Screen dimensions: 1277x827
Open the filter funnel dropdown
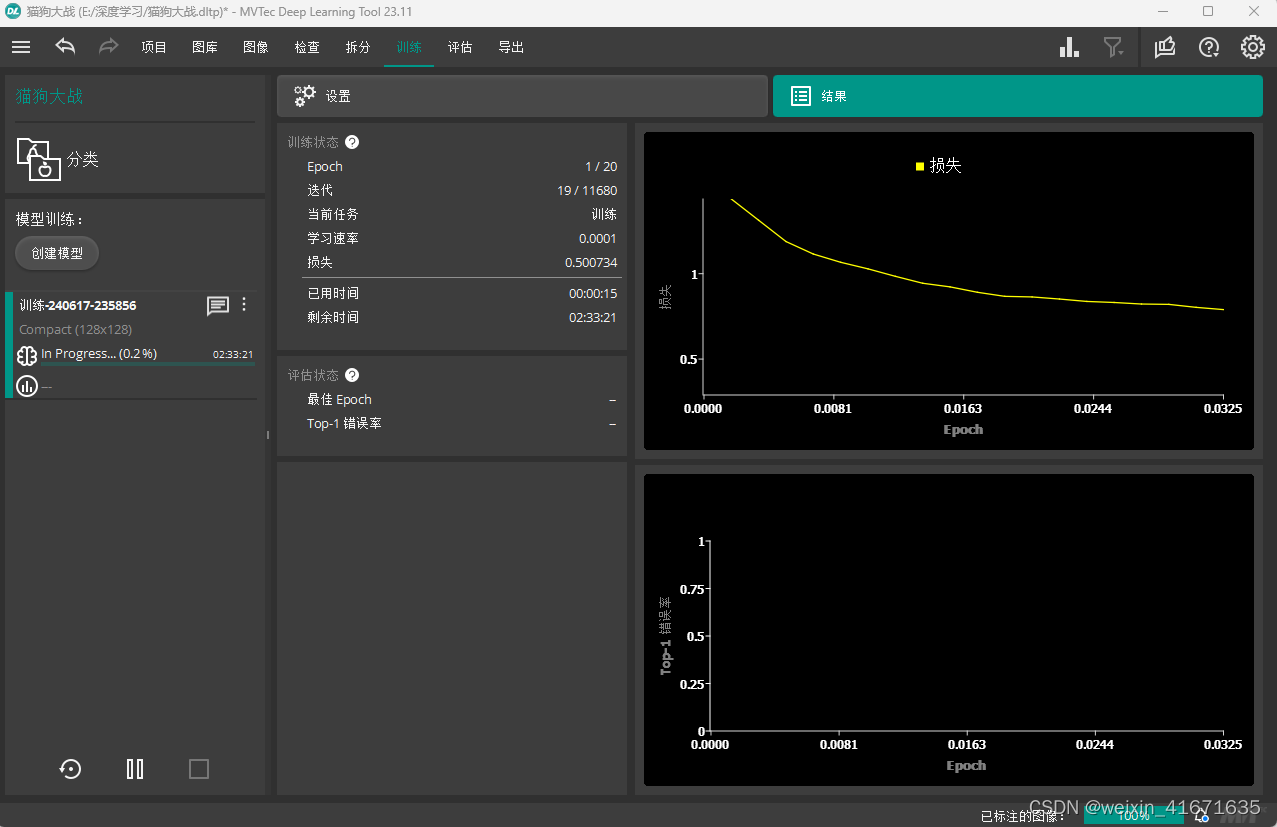pos(1113,47)
